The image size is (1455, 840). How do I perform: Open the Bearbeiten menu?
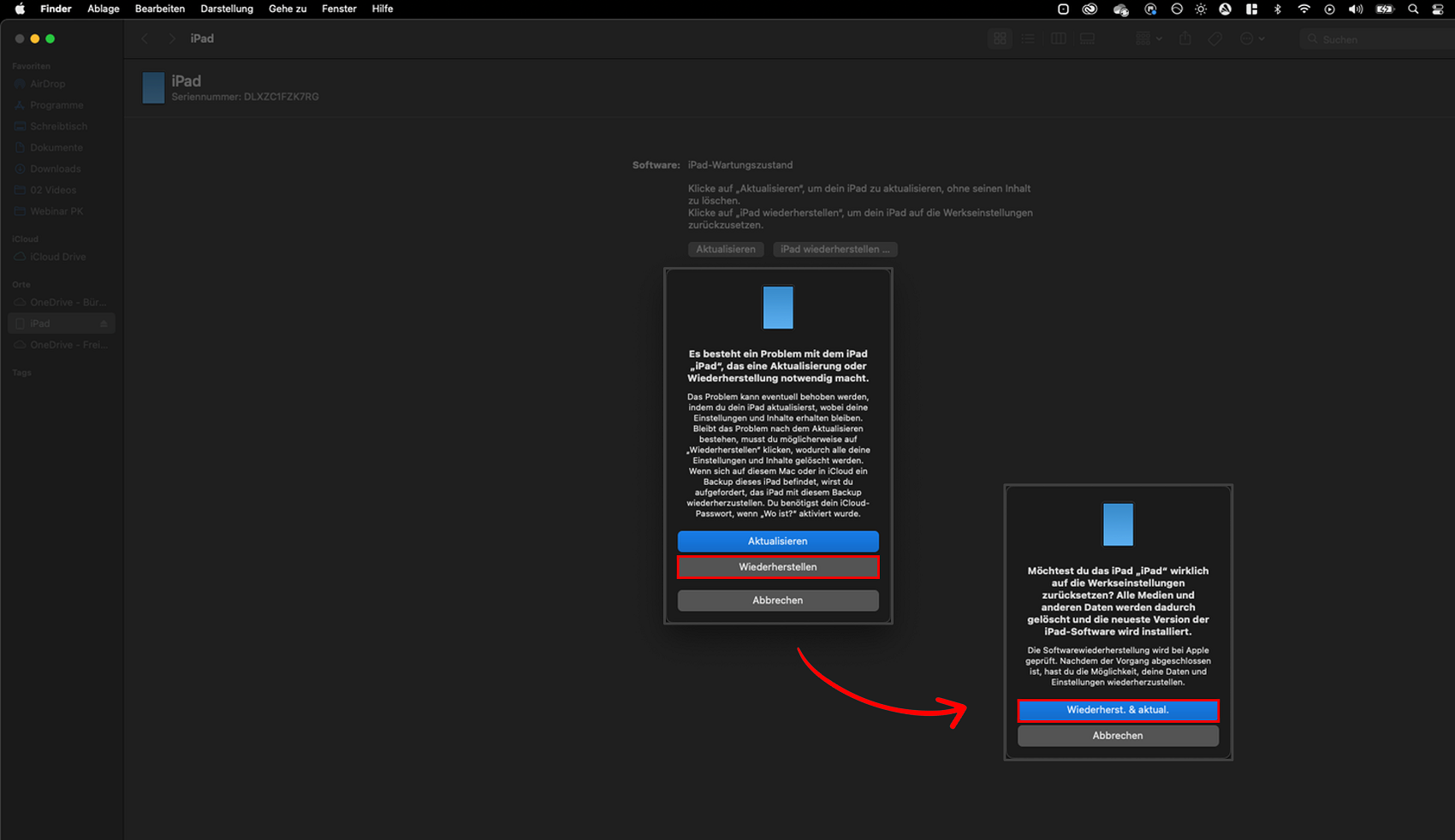pos(160,9)
